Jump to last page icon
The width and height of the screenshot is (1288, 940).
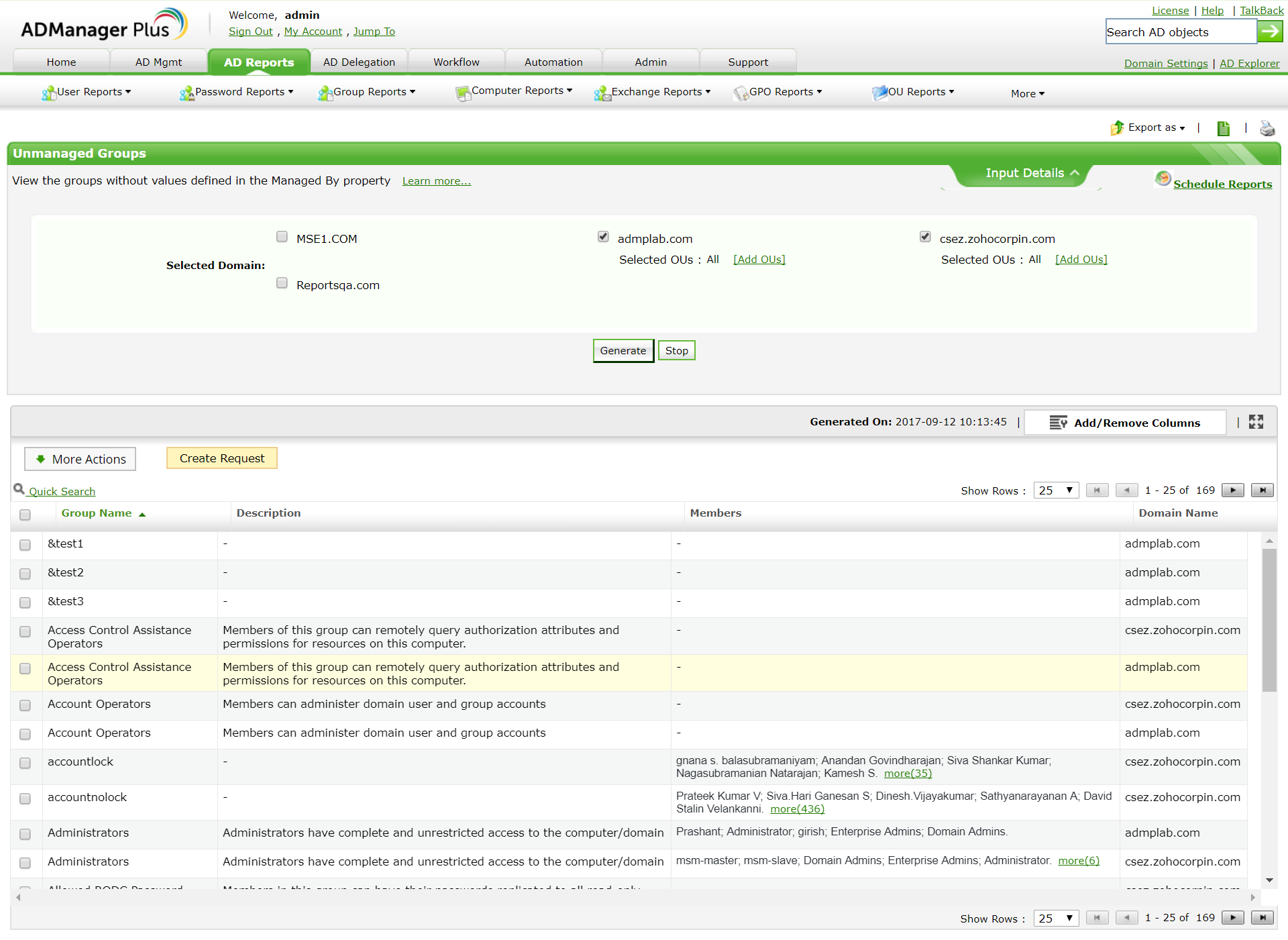pyautogui.click(x=1262, y=490)
